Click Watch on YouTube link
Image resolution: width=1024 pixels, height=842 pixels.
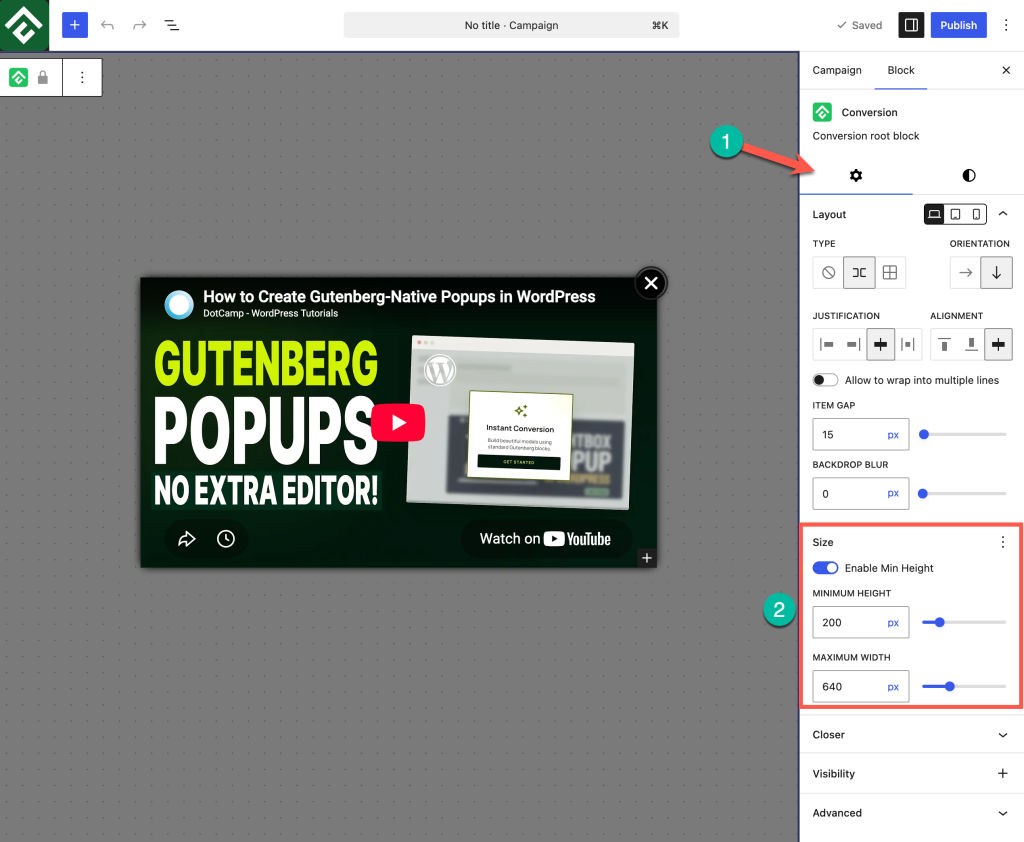[x=545, y=539]
